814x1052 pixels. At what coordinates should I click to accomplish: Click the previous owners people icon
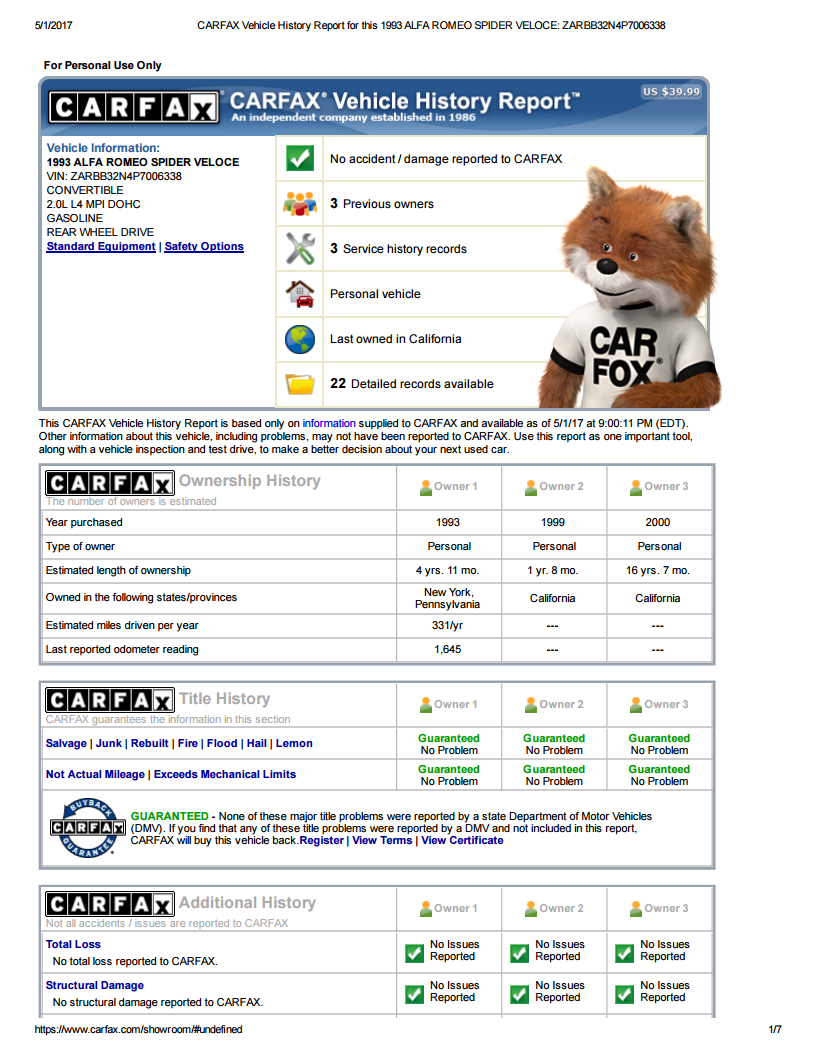coord(299,203)
